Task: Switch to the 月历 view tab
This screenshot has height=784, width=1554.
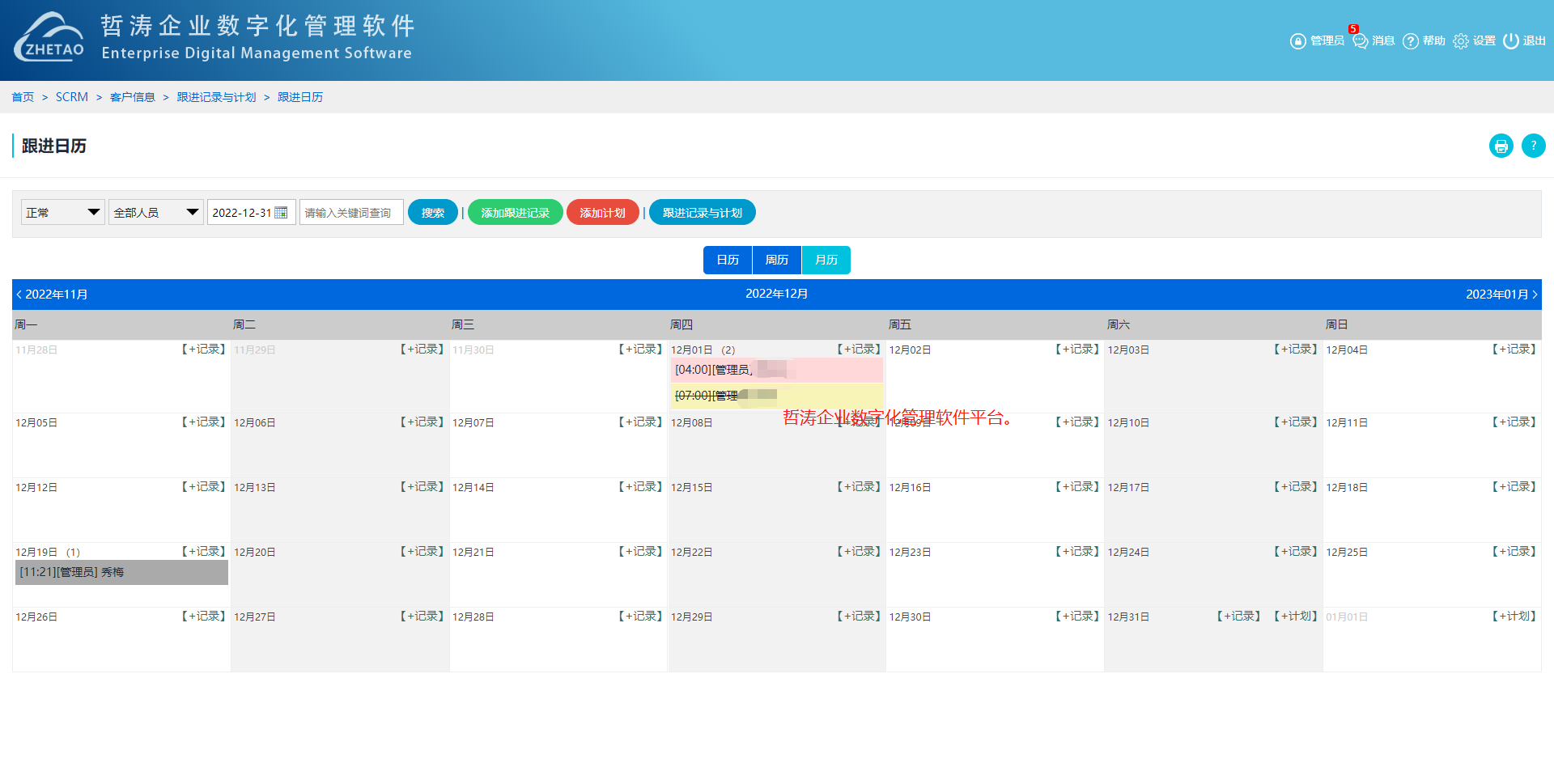Action: pyautogui.click(x=826, y=260)
